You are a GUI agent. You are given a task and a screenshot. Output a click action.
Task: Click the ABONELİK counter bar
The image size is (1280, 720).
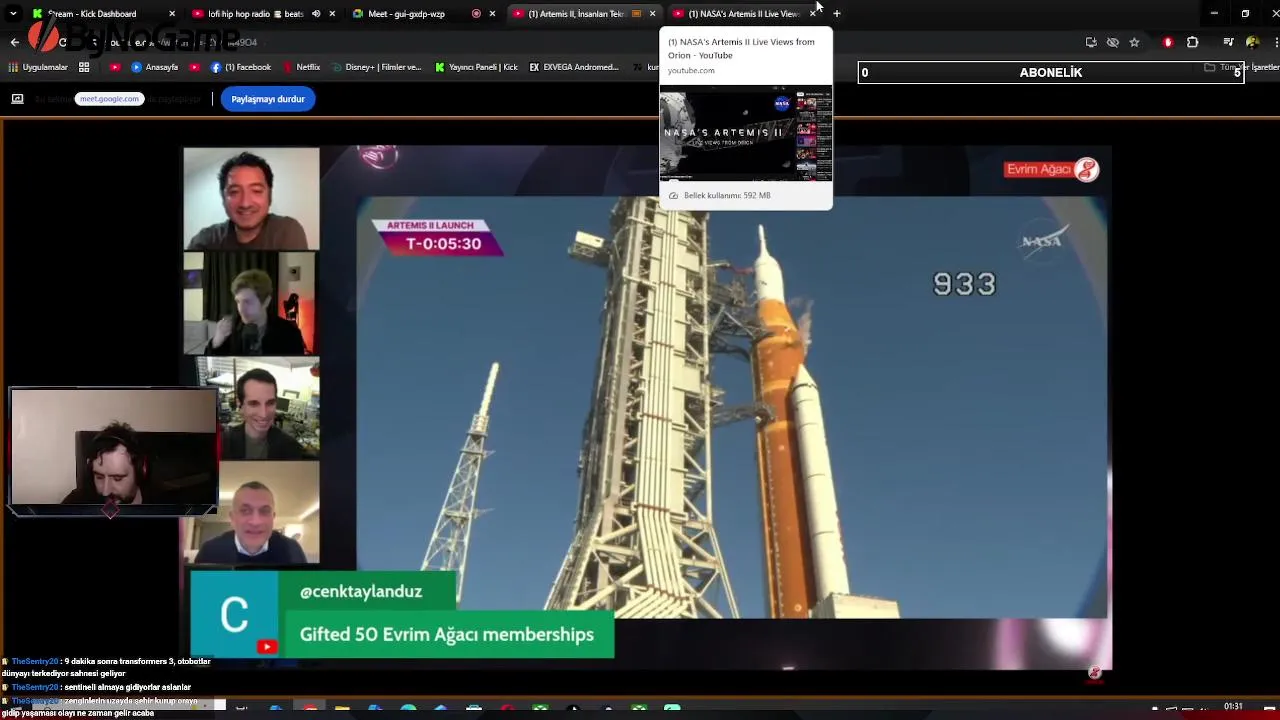[1050, 72]
